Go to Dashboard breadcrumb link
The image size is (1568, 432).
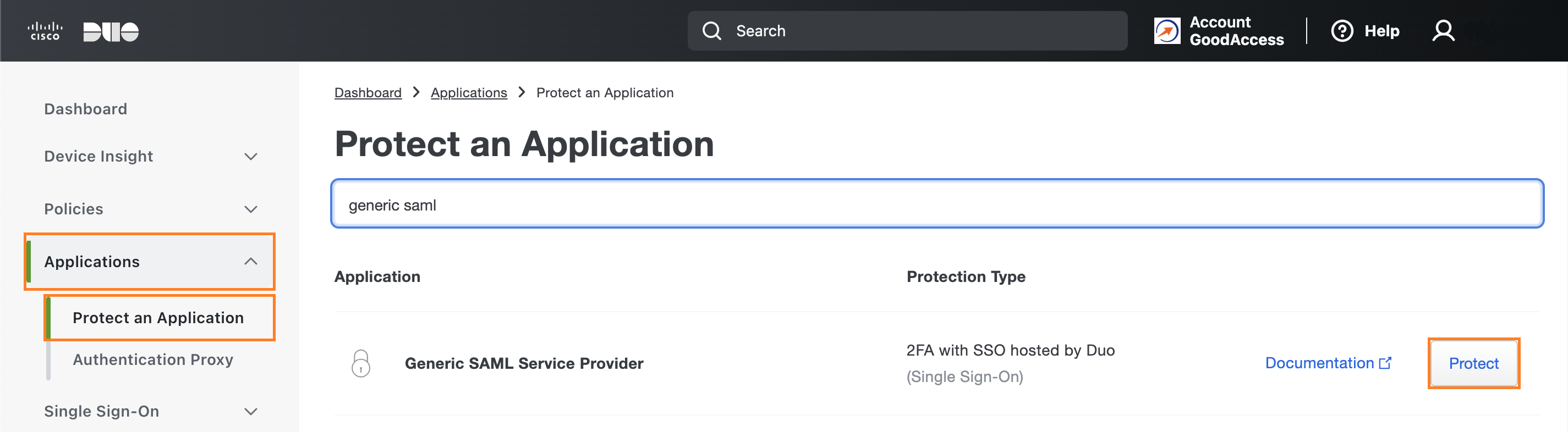point(368,92)
